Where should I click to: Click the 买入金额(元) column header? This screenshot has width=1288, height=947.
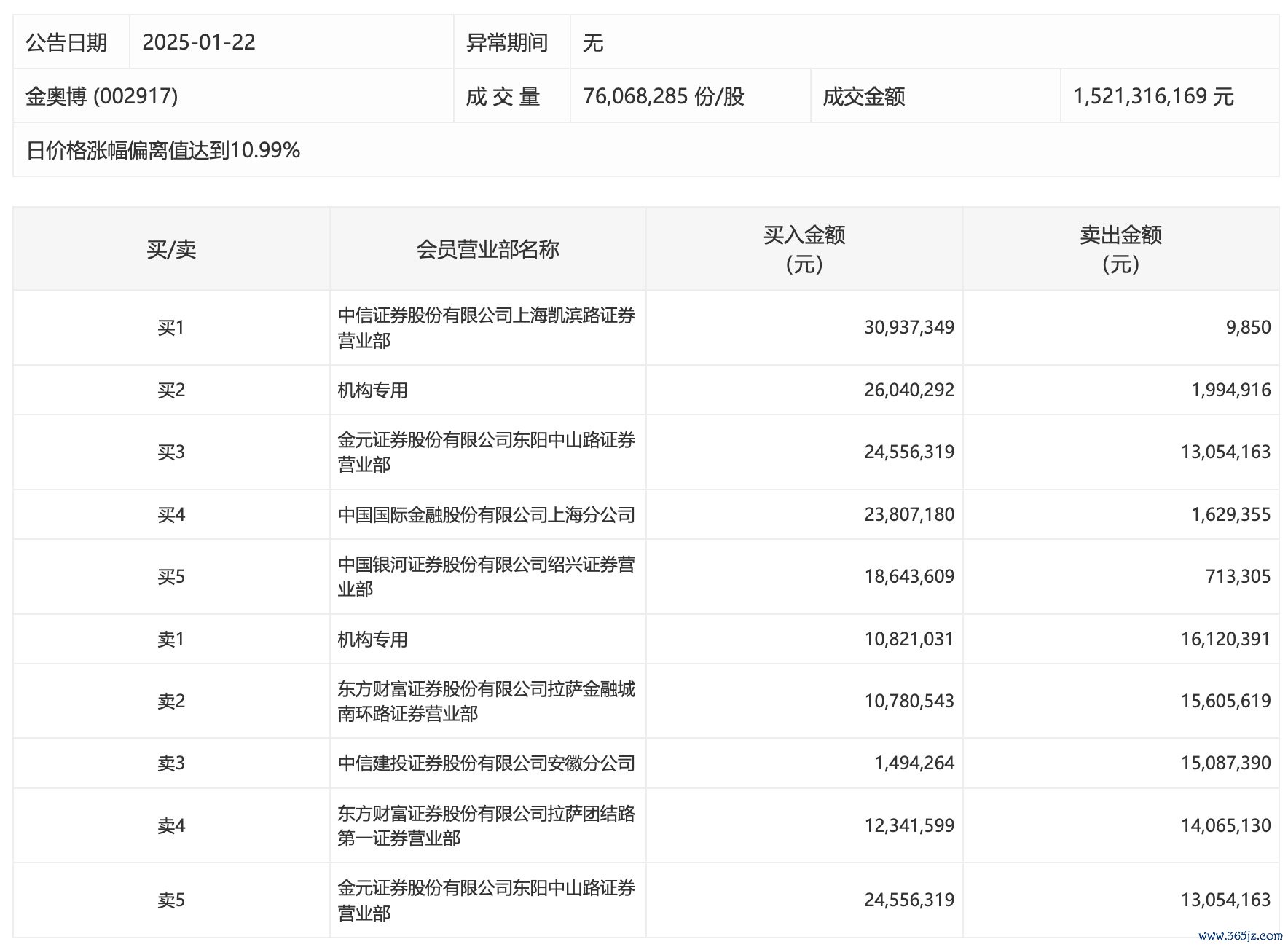(804, 249)
